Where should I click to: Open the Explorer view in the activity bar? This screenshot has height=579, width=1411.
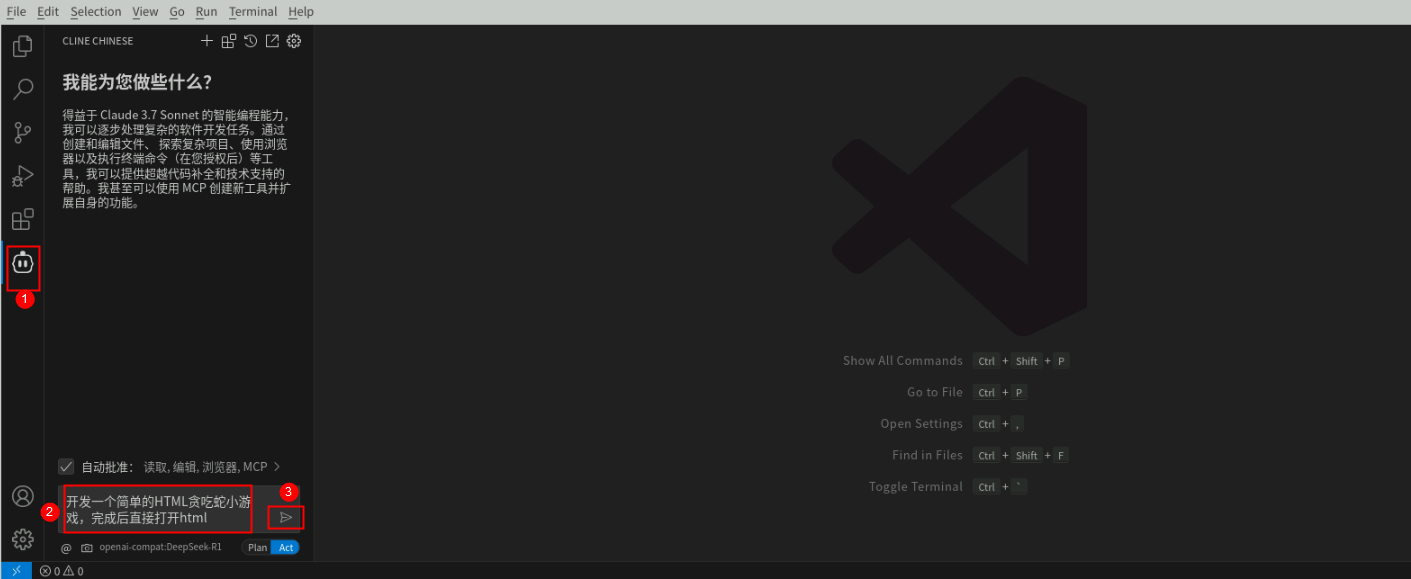point(22,46)
